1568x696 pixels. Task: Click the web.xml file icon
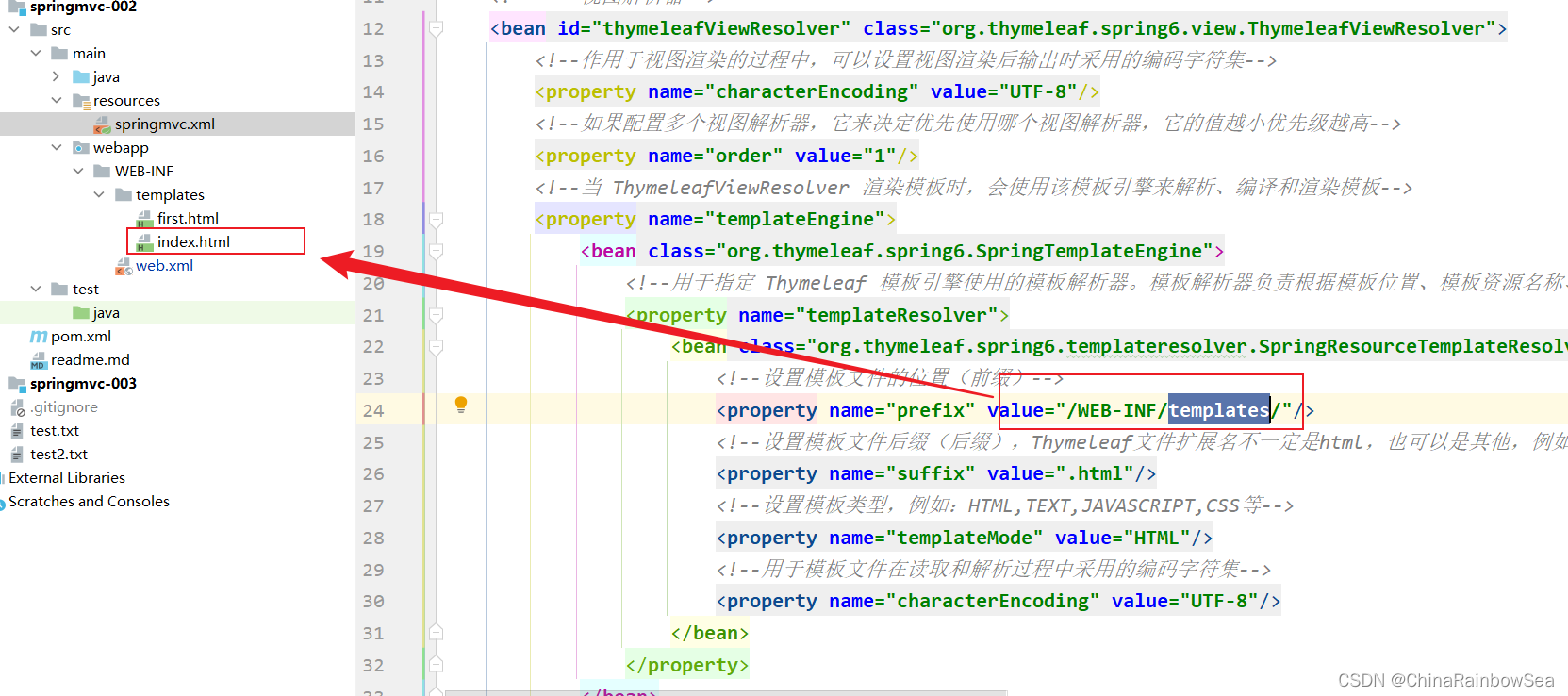pyautogui.click(x=124, y=267)
